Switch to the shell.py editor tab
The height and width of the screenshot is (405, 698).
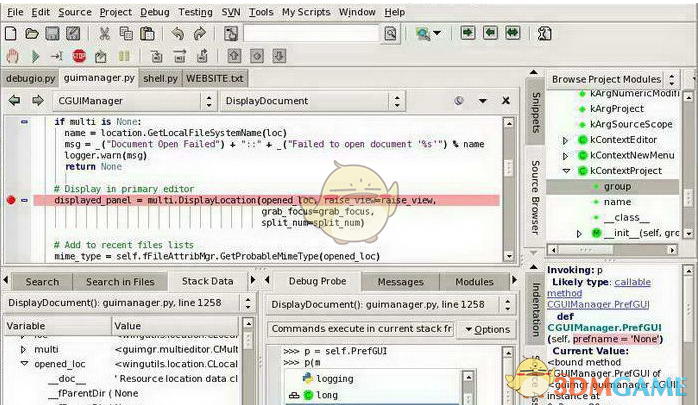tap(158, 78)
